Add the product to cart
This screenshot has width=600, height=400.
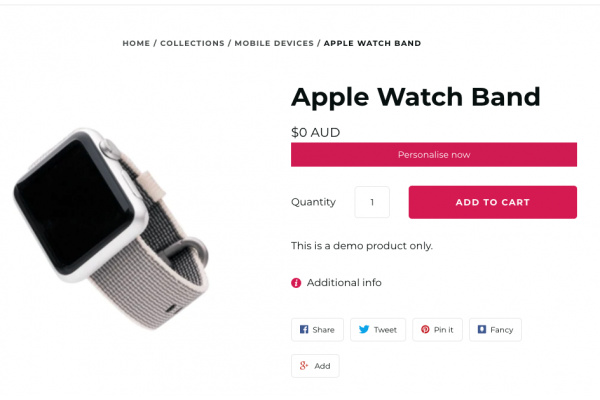(x=493, y=202)
